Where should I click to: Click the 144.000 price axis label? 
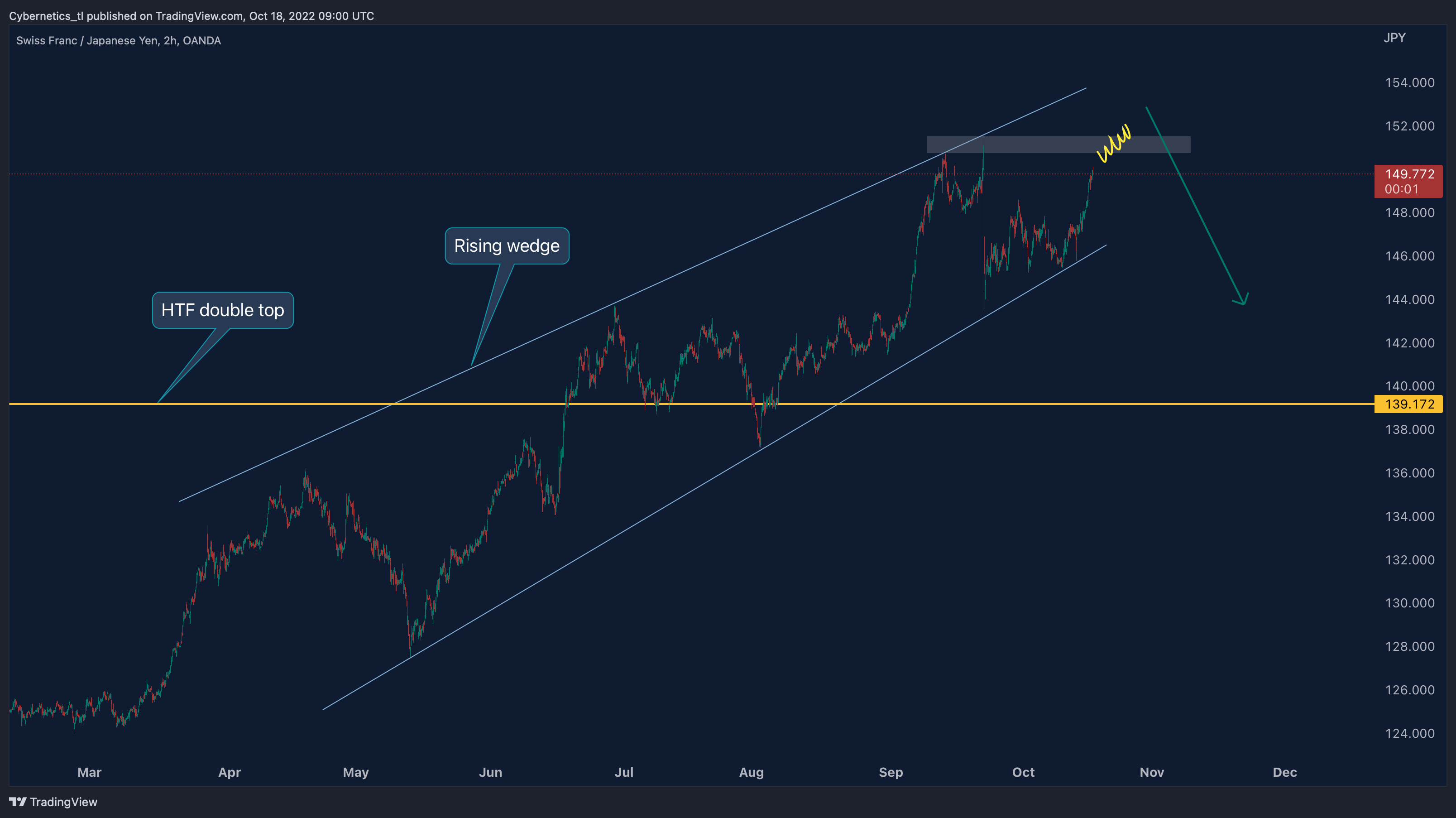(1409, 299)
